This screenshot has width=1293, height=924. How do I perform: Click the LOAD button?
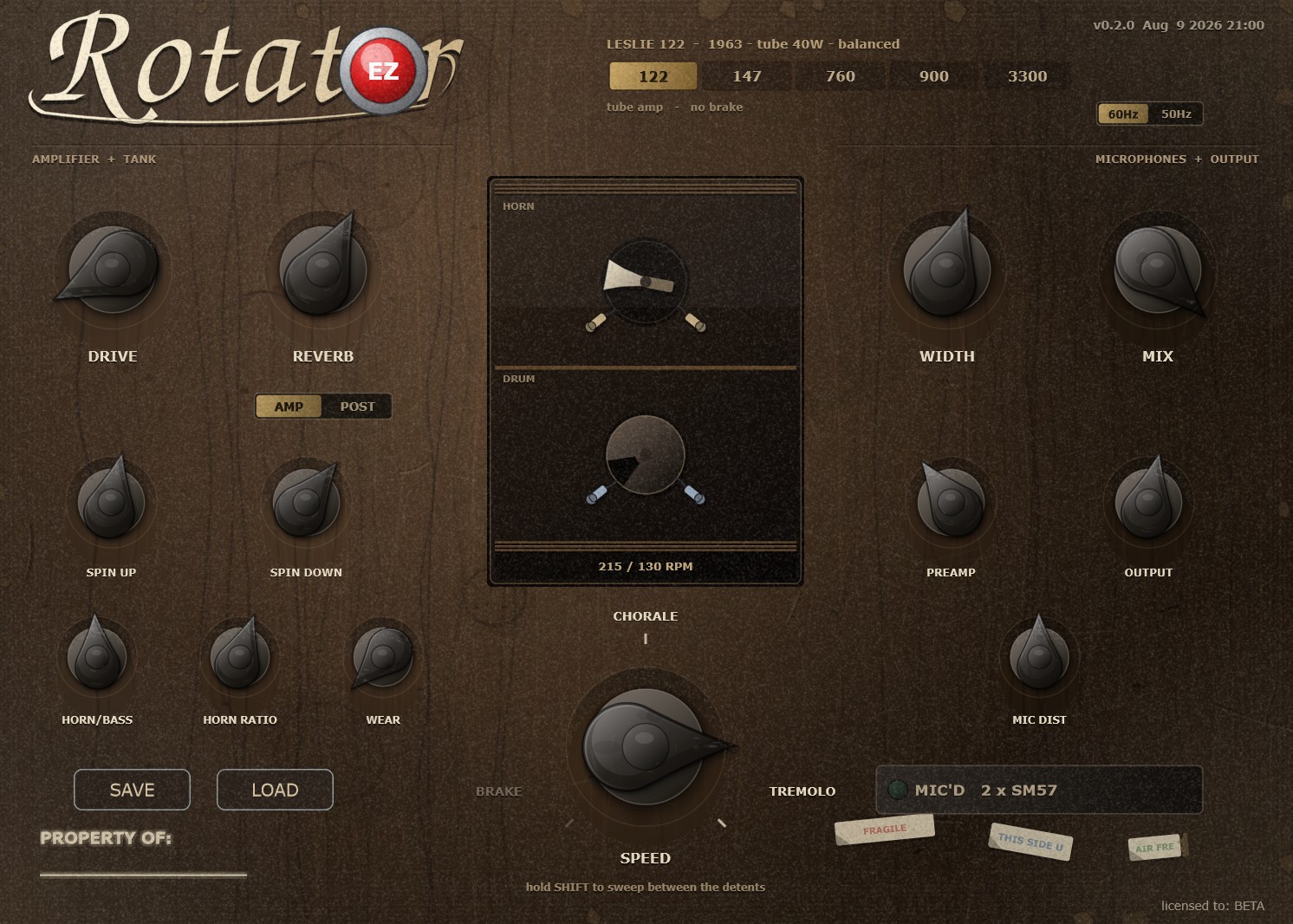(275, 790)
